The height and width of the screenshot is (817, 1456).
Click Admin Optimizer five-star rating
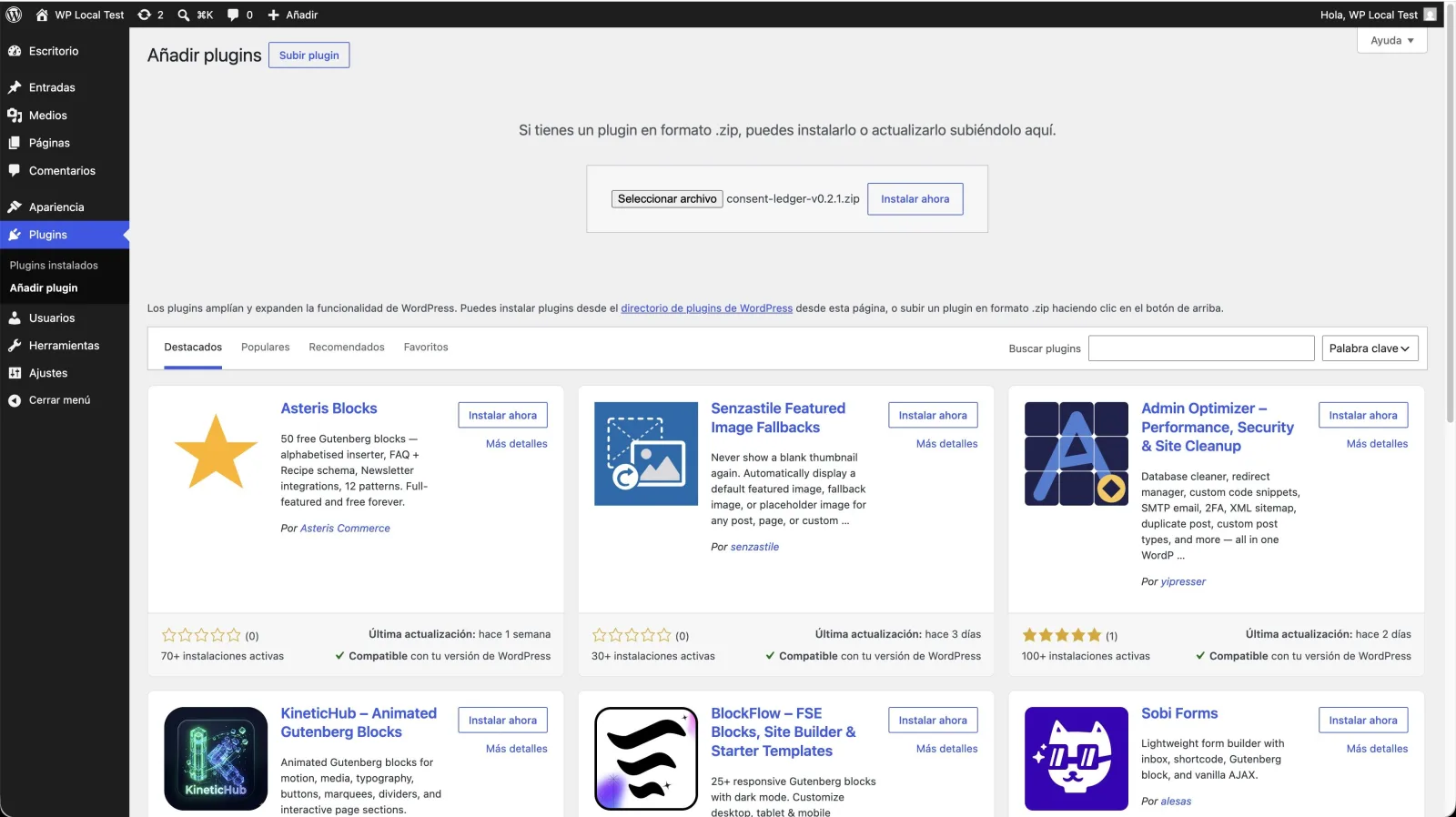tap(1061, 635)
